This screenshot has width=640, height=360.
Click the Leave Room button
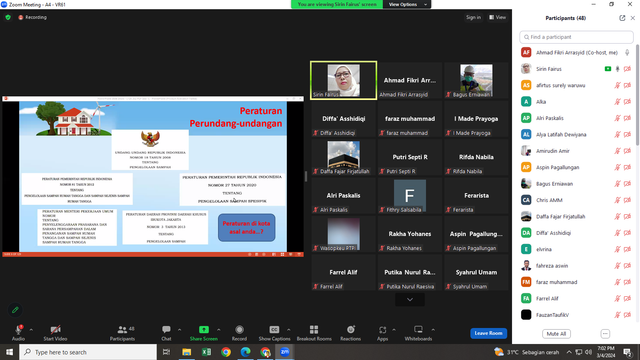[489, 333]
